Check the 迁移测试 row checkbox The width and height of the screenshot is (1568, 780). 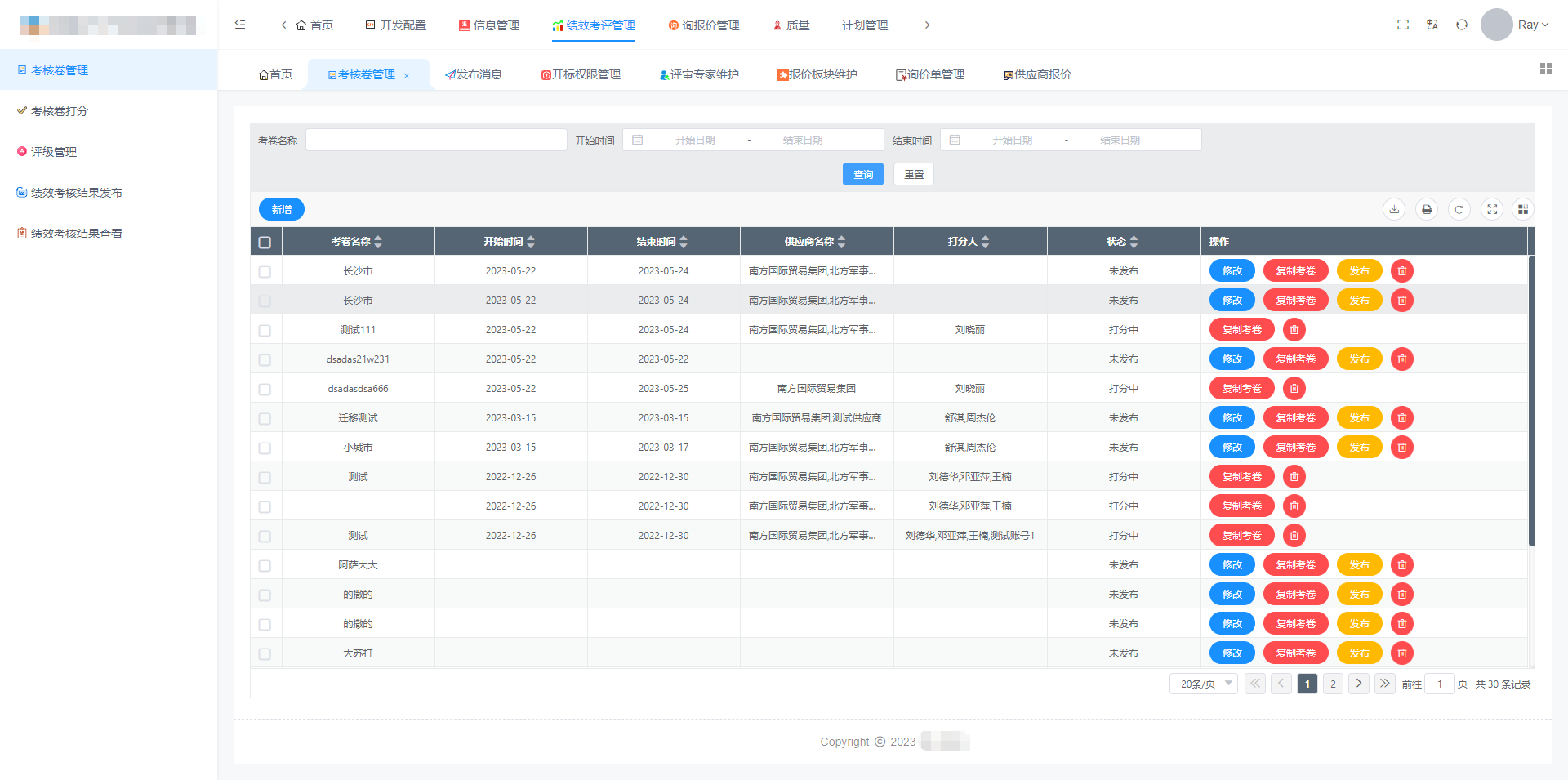265,419
